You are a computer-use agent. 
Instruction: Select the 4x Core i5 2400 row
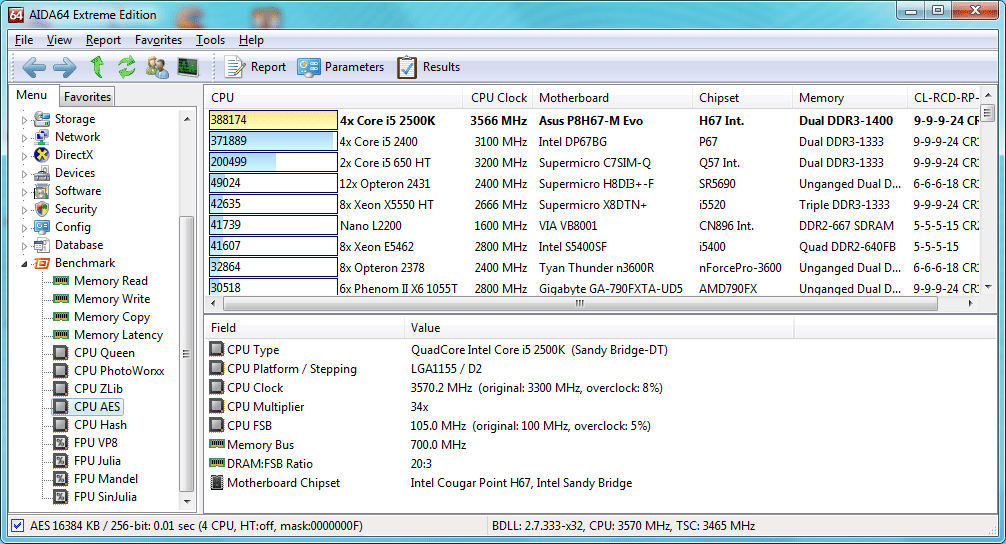tap(593, 142)
